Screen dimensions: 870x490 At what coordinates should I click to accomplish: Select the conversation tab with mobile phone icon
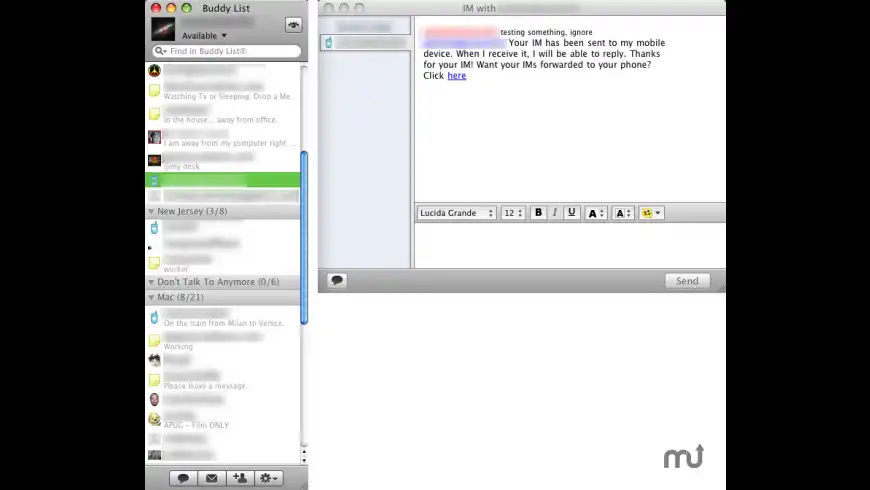365,43
